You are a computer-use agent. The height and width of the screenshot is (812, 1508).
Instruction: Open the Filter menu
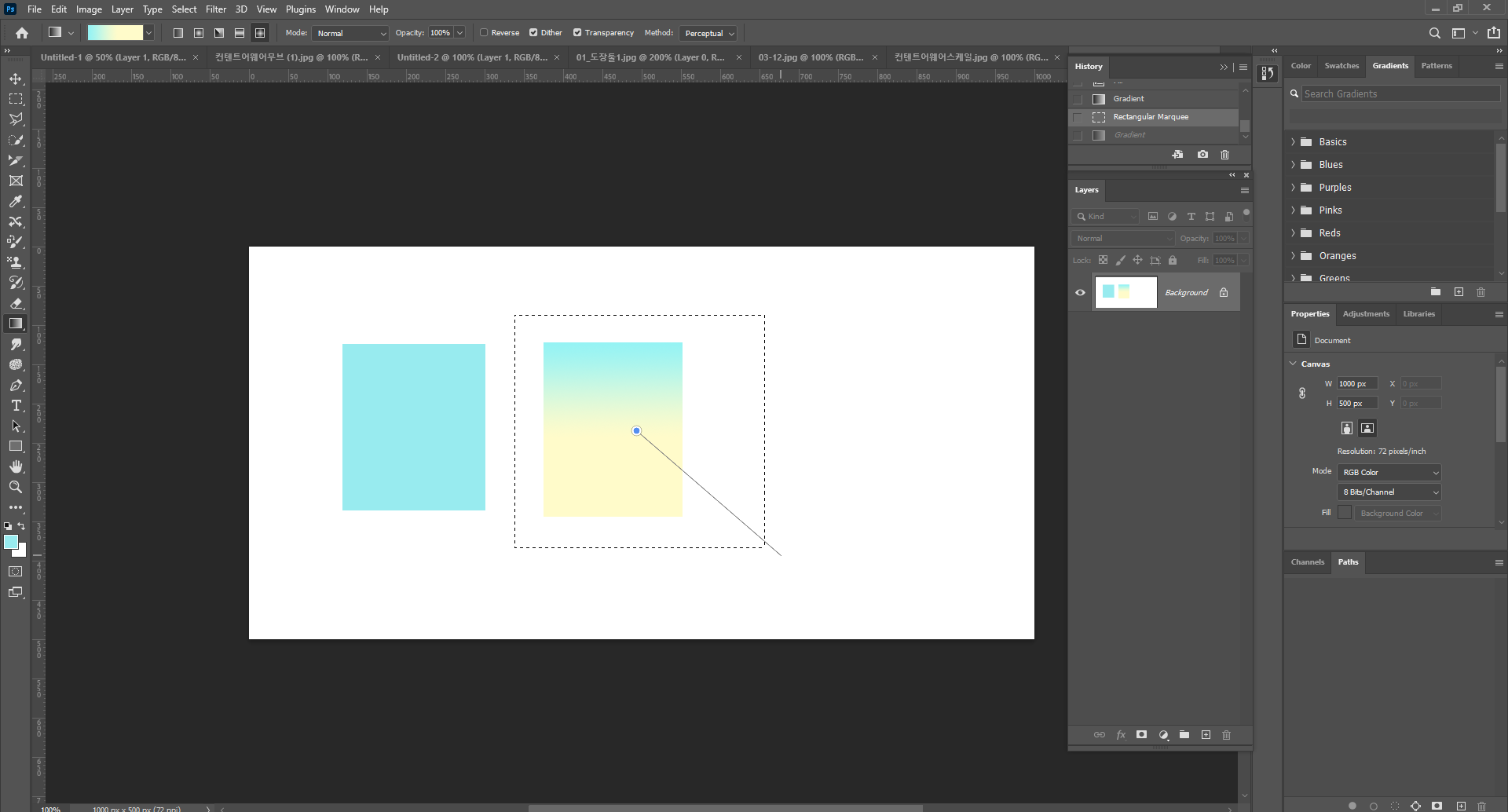(x=216, y=9)
